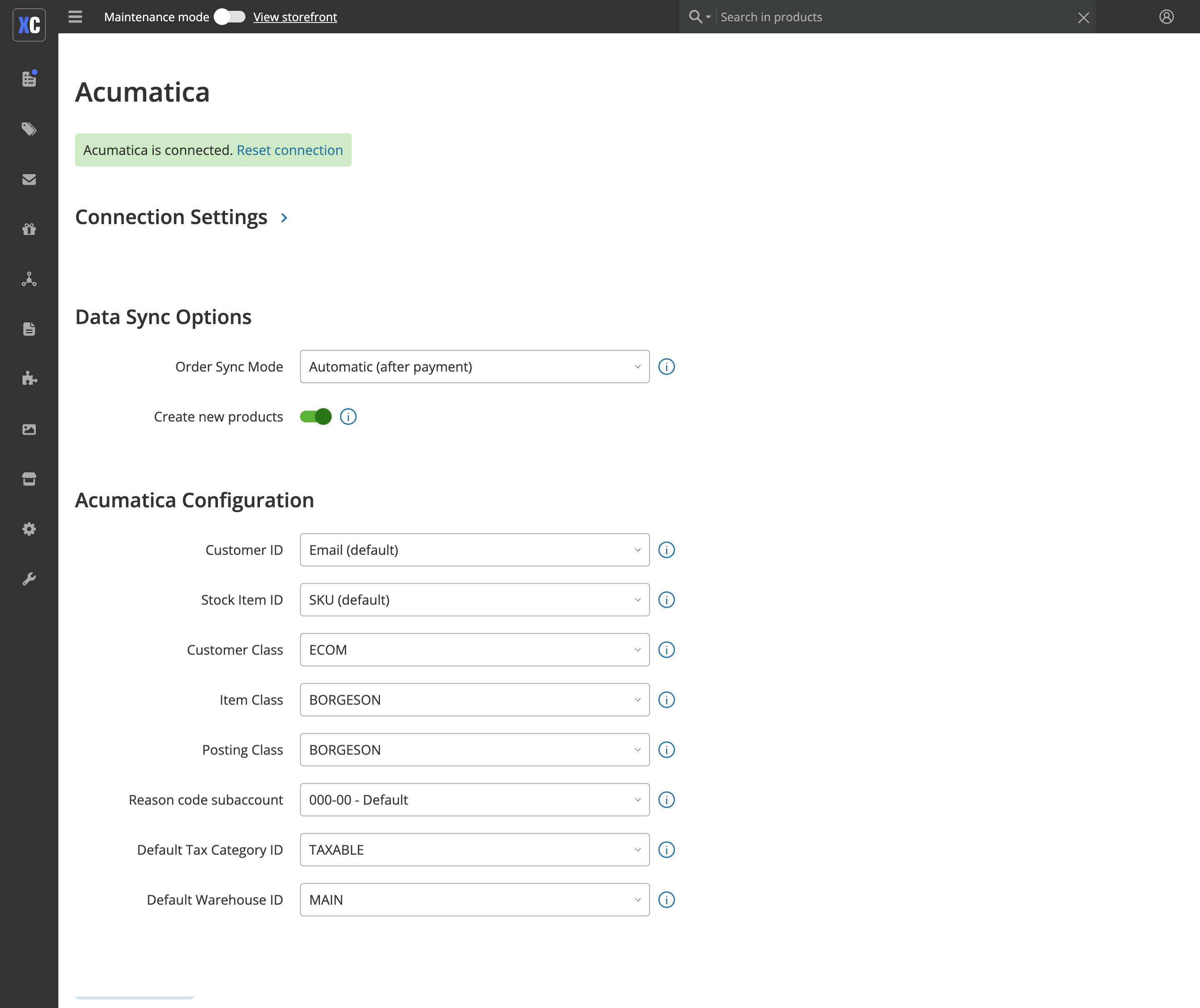Click the hamburger menu icon
The height and width of the screenshot is (1008, 1200).
coord(75,17)
